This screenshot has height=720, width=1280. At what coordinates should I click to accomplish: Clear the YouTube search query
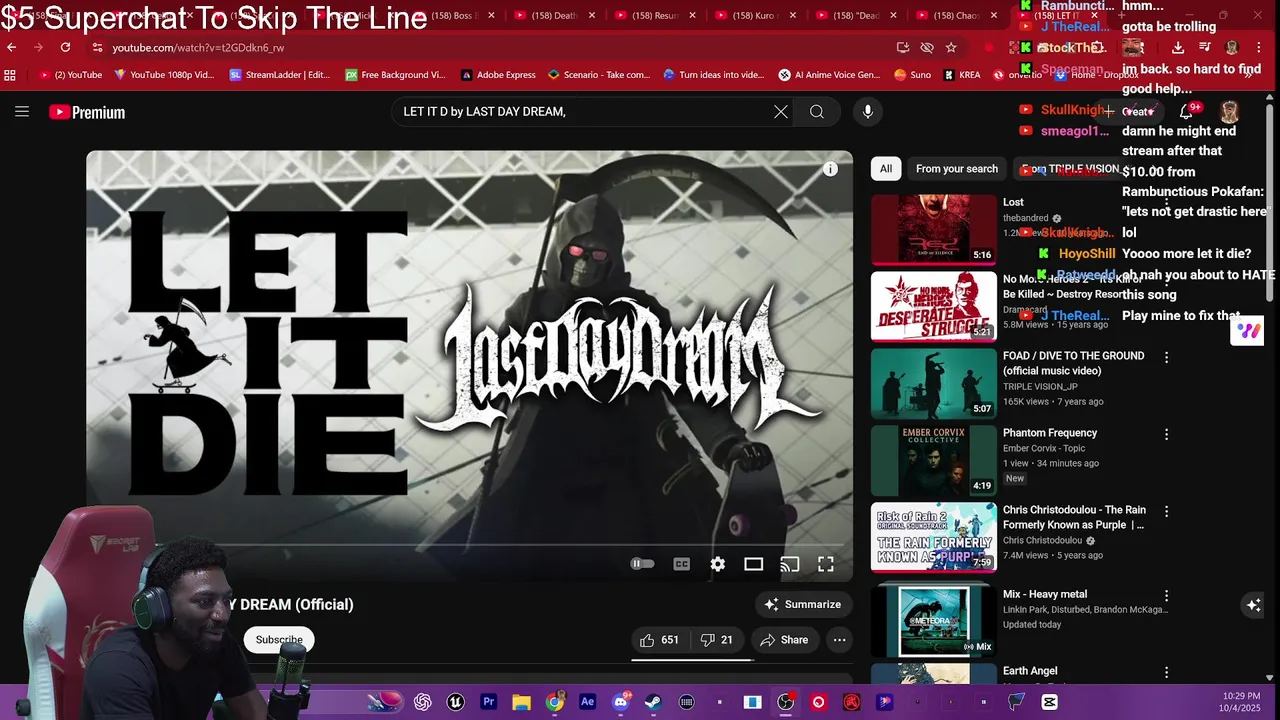781,112
